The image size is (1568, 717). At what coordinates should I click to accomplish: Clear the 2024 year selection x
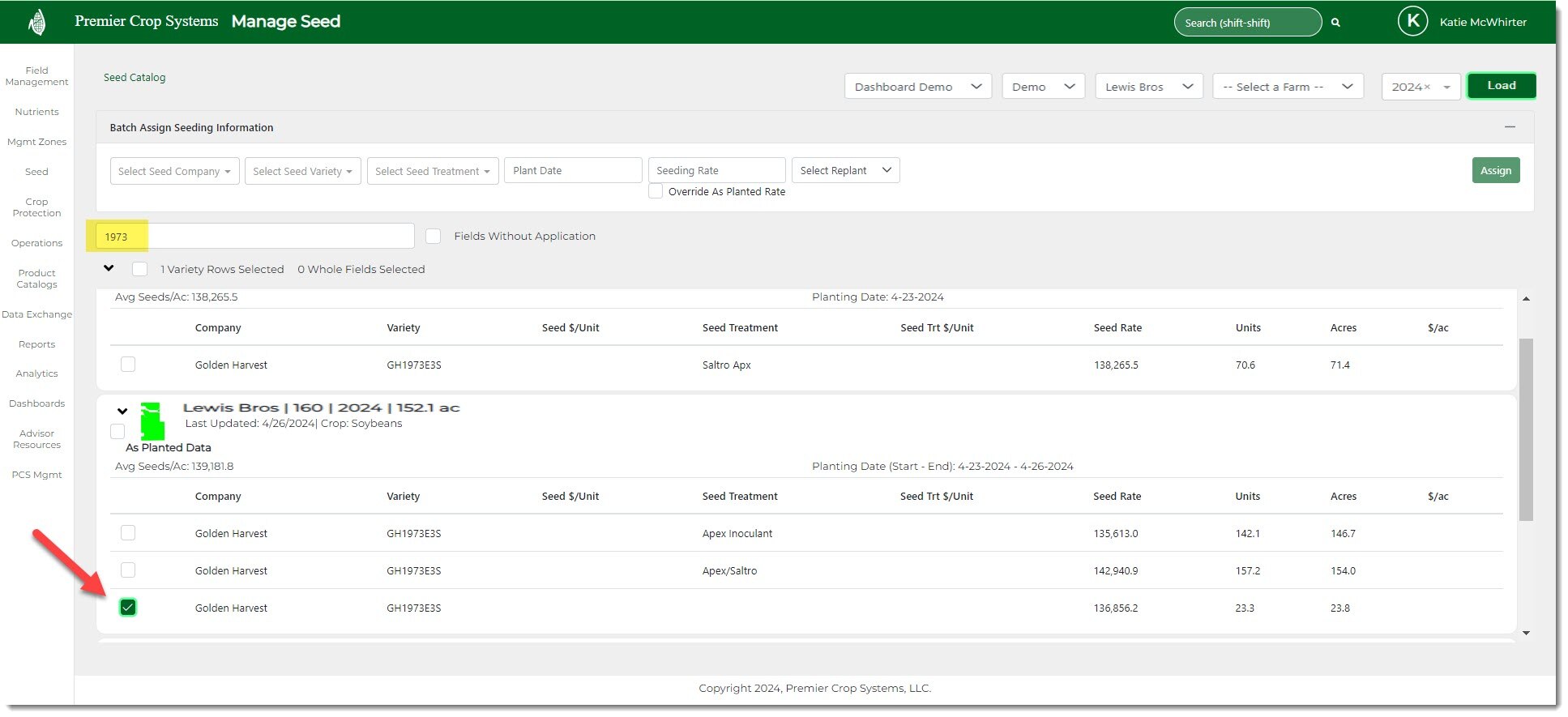pos(1427,87)
